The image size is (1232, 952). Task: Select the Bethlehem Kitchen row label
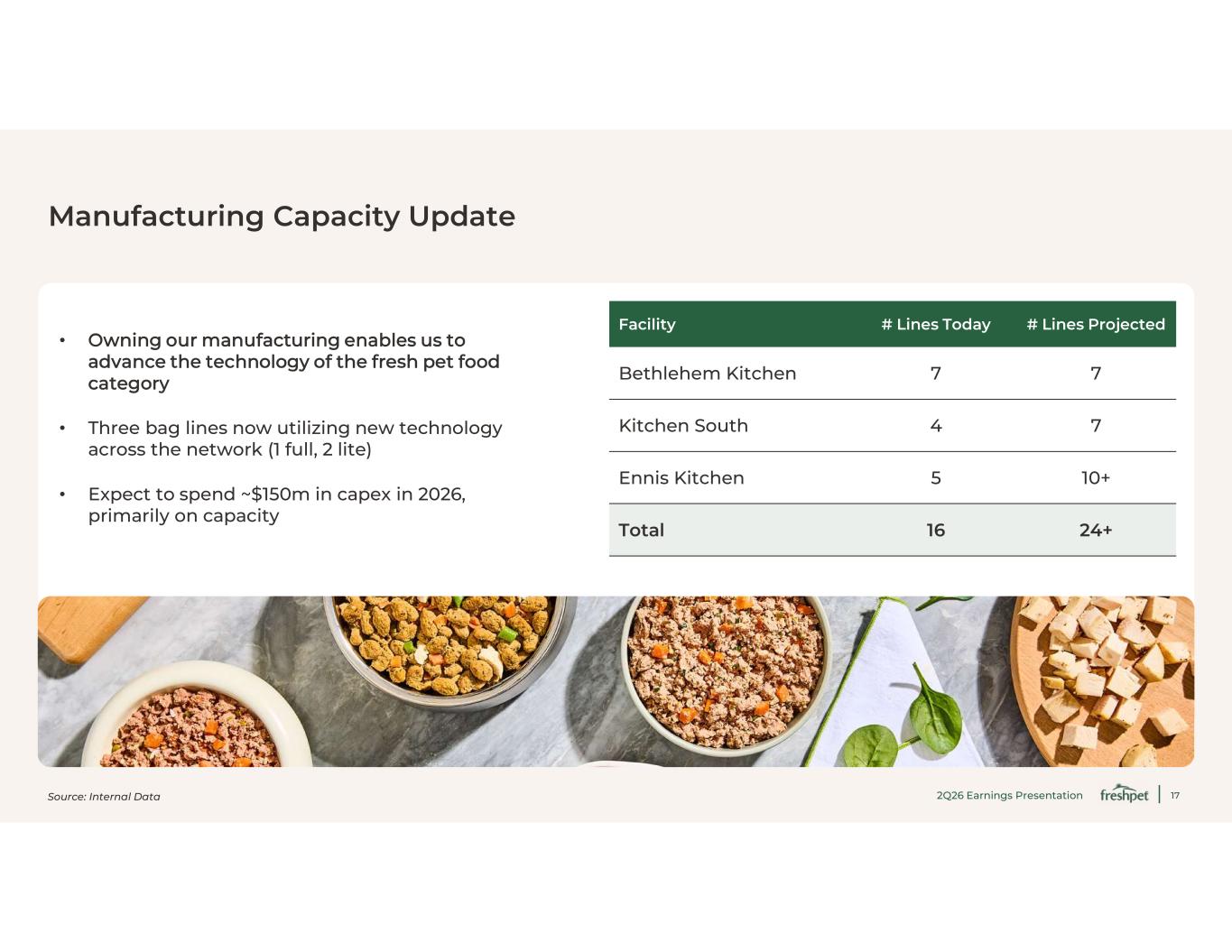[707, 374]
